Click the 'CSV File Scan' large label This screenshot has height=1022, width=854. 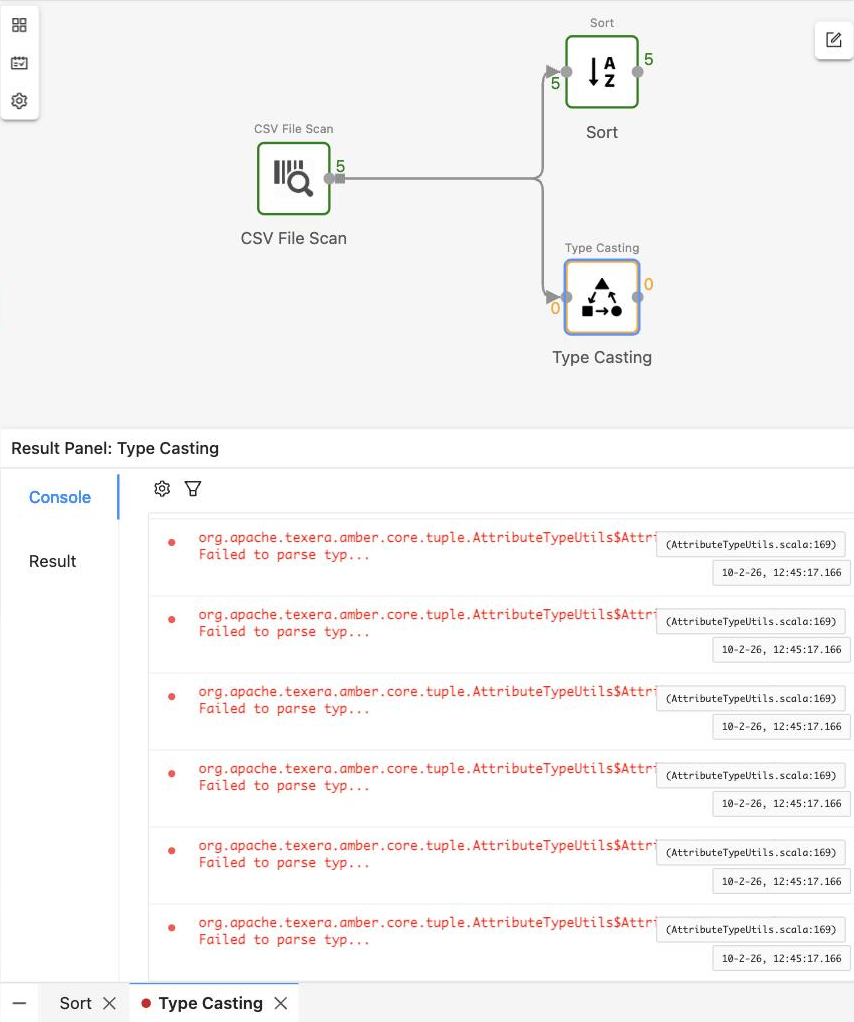pyautogui.click(x=293, y=239)
